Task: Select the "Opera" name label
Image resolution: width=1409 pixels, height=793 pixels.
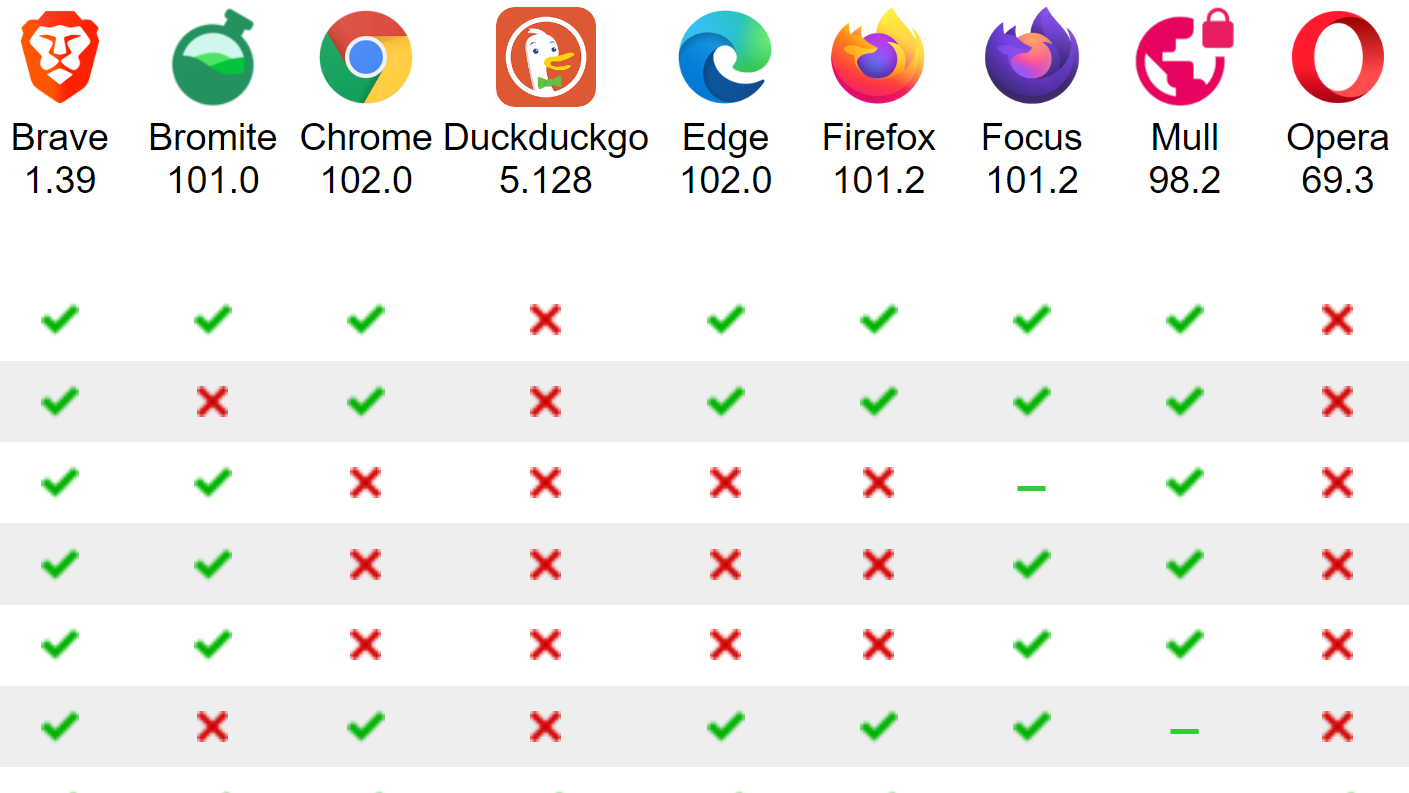Action: point(1337,138)
